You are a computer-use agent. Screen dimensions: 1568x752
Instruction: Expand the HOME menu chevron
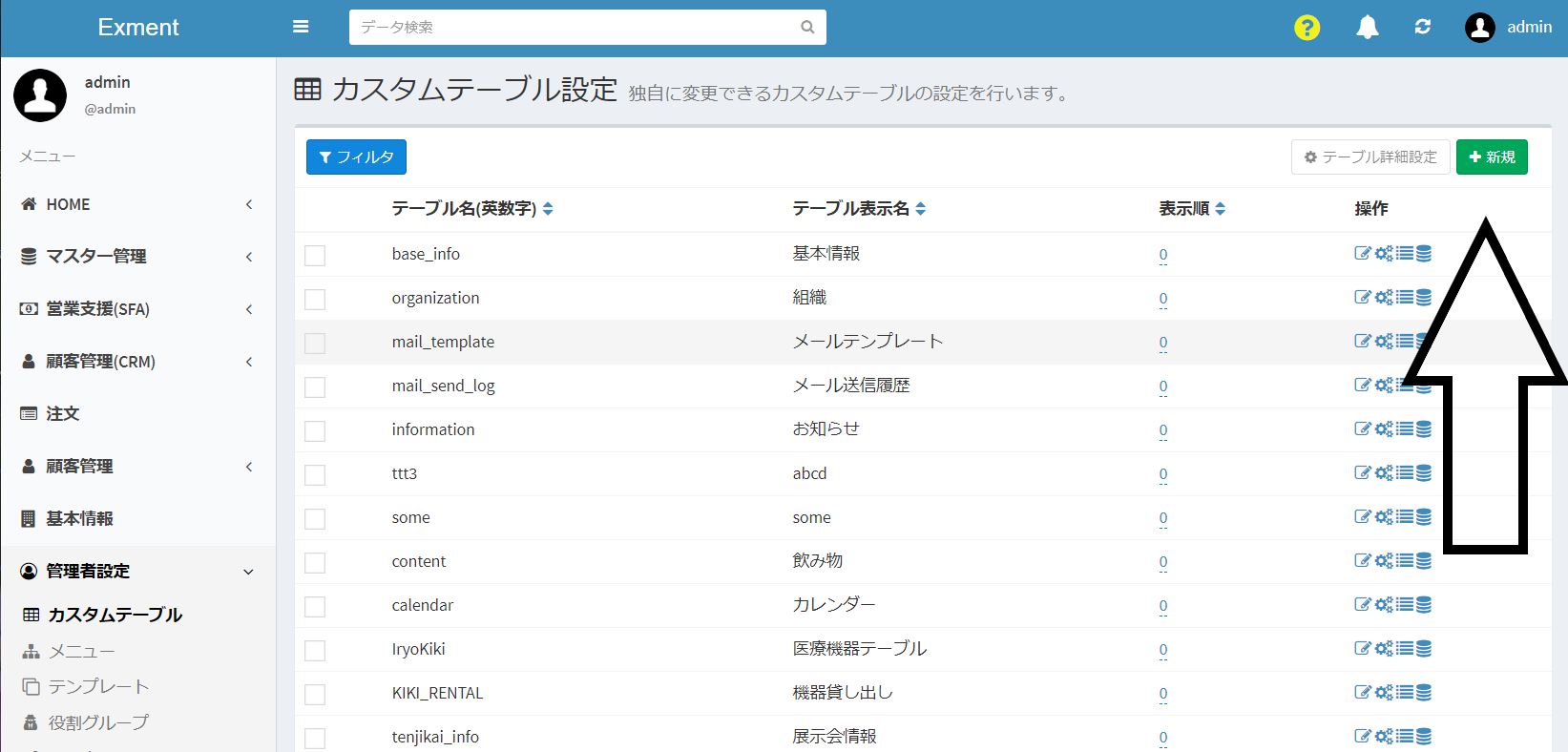click(249, 204)
